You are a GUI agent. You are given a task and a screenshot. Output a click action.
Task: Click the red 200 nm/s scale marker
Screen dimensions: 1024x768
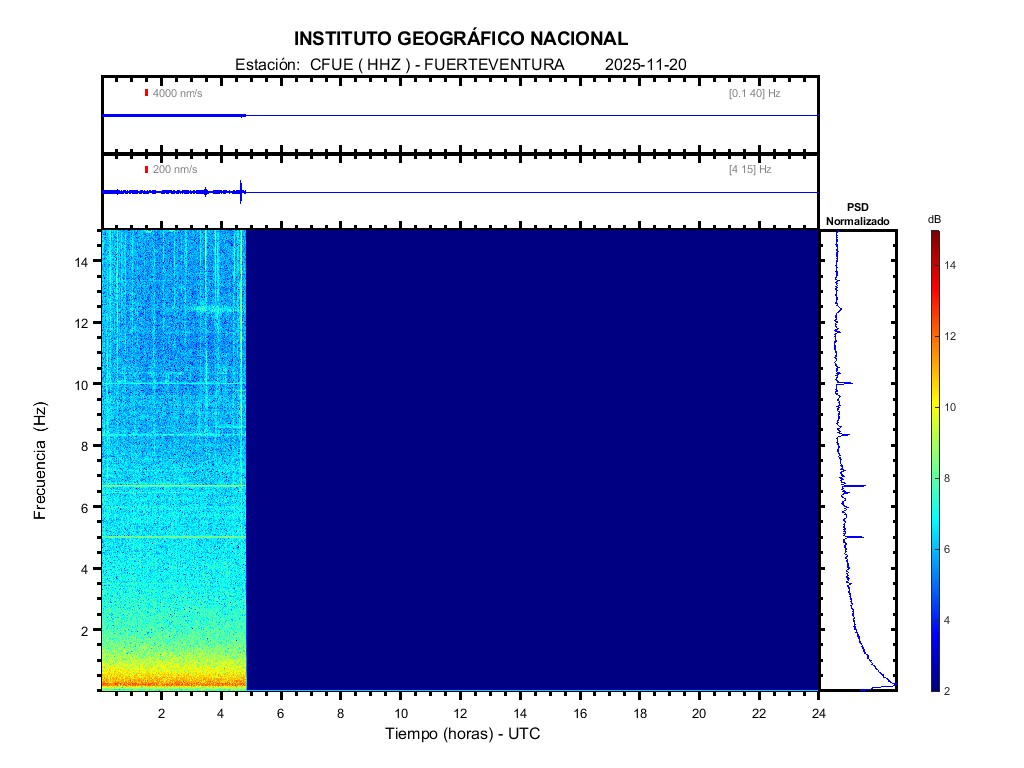[x=146, y=170]
